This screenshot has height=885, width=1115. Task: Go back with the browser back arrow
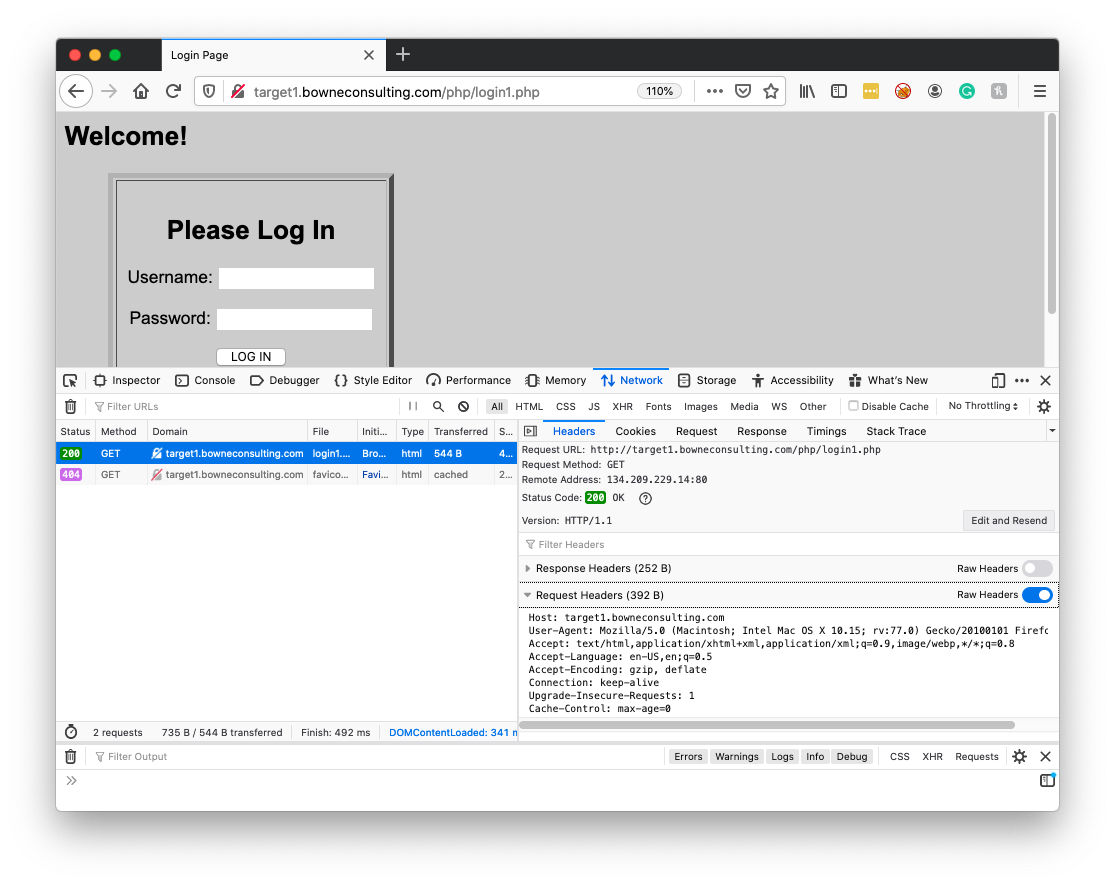[x=76, y=91]
